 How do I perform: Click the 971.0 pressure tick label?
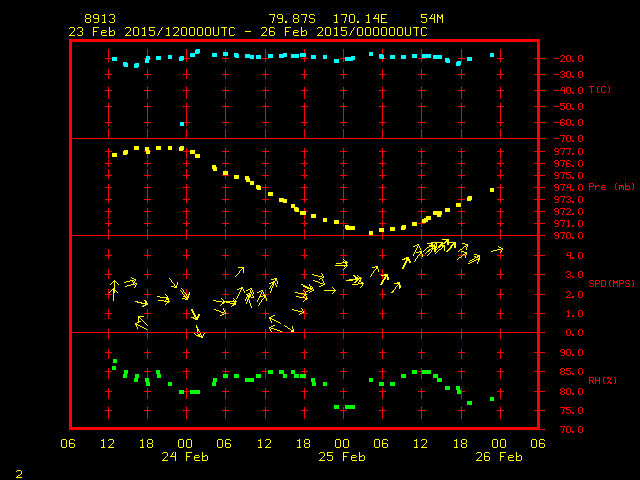[569, 224]
